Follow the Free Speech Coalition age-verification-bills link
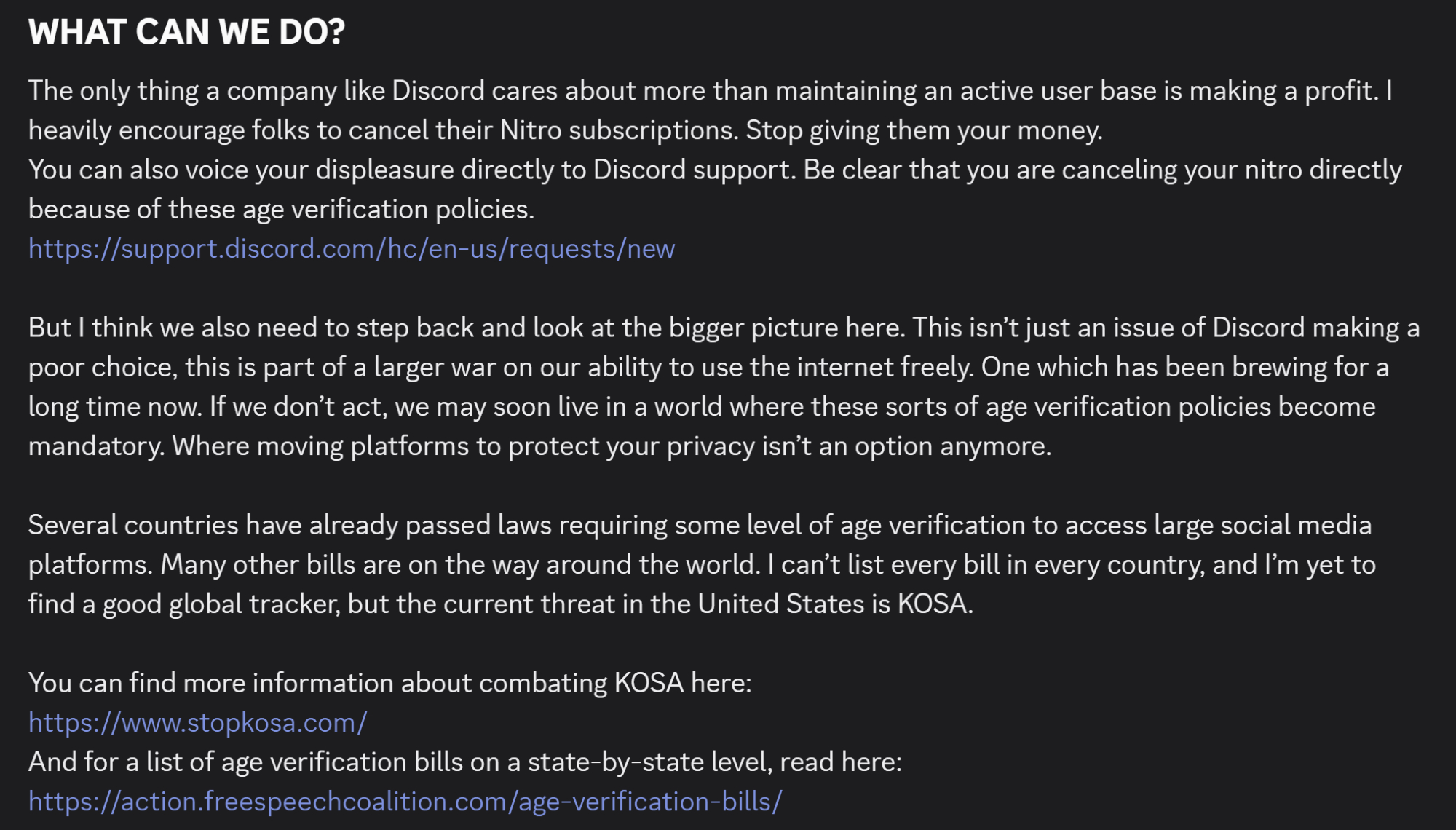Viewport: 1456px width, 830px height. pos(405,802)
